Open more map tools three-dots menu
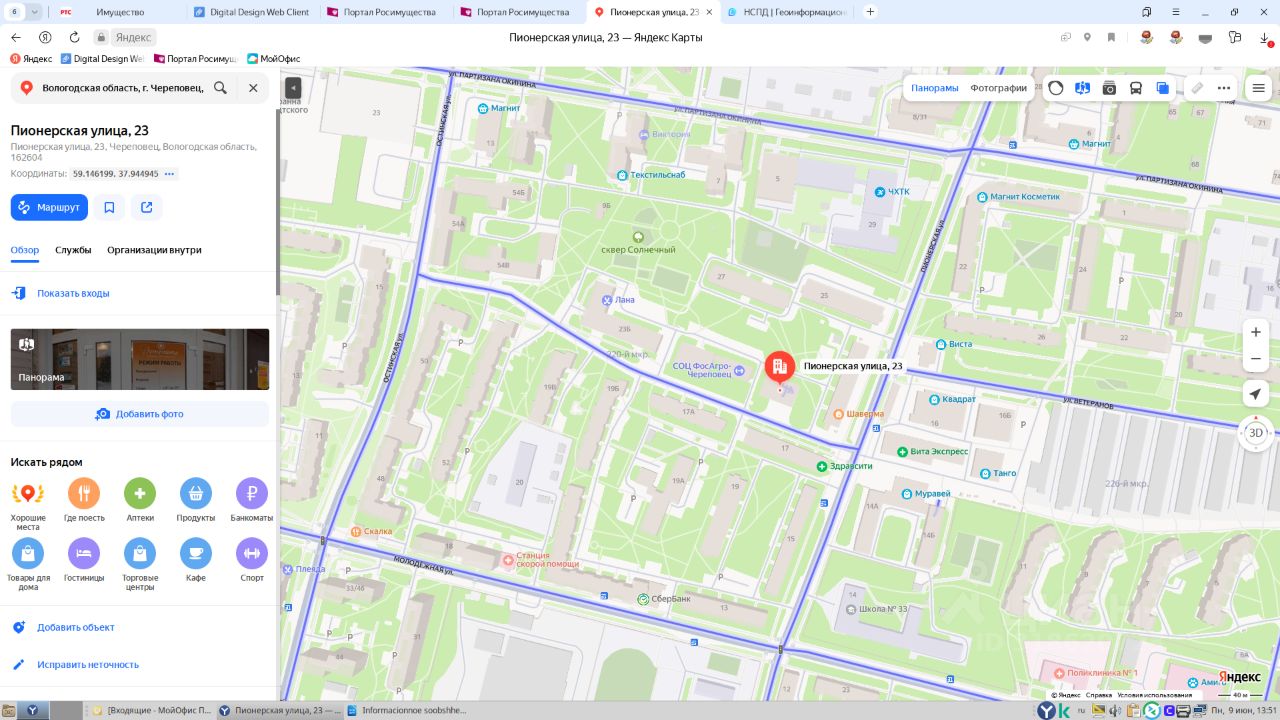The image size is (1280, 720). coord(1224,88)
